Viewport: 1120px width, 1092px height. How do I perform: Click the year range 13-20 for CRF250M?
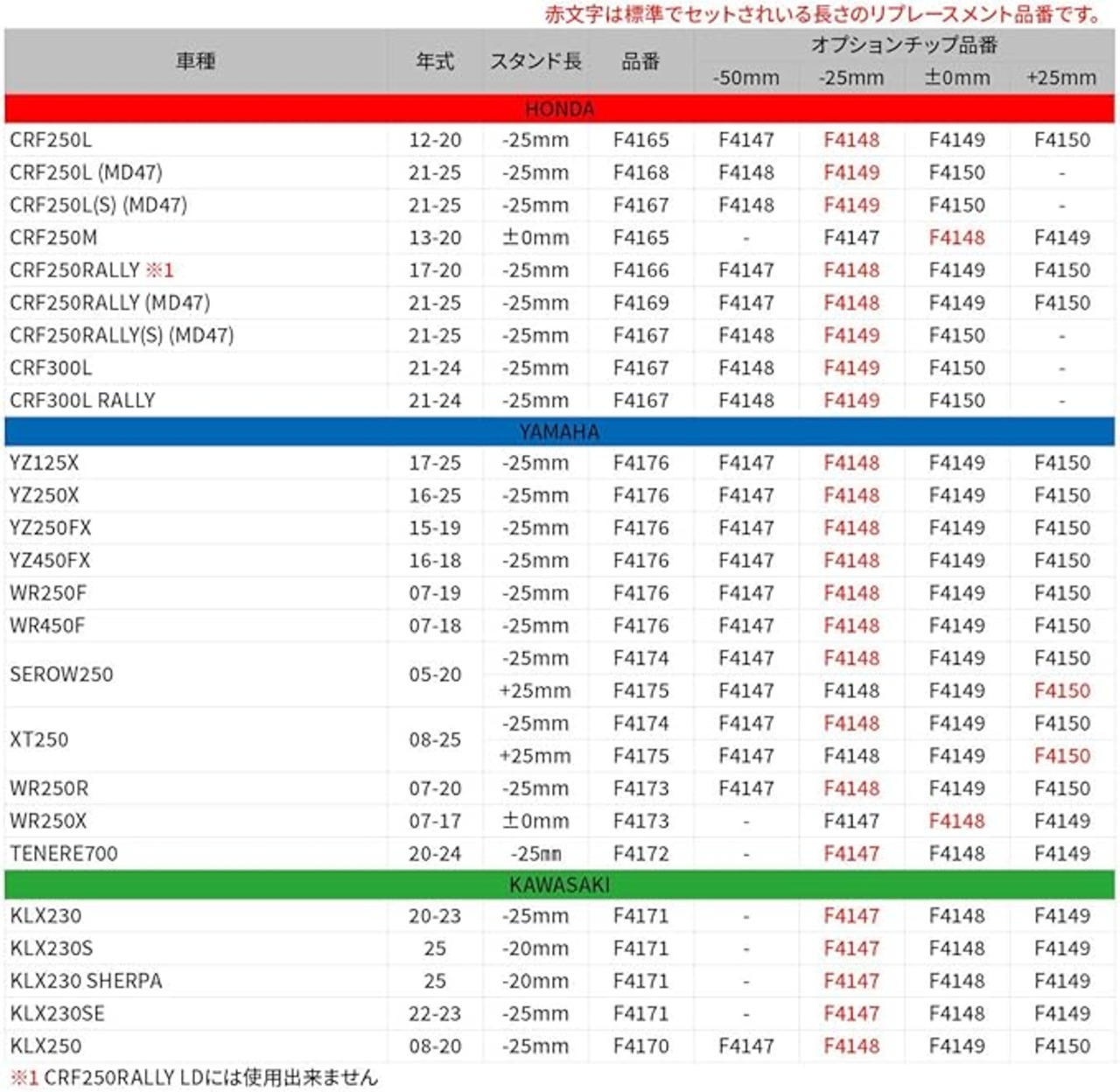[x=435, y=237]
